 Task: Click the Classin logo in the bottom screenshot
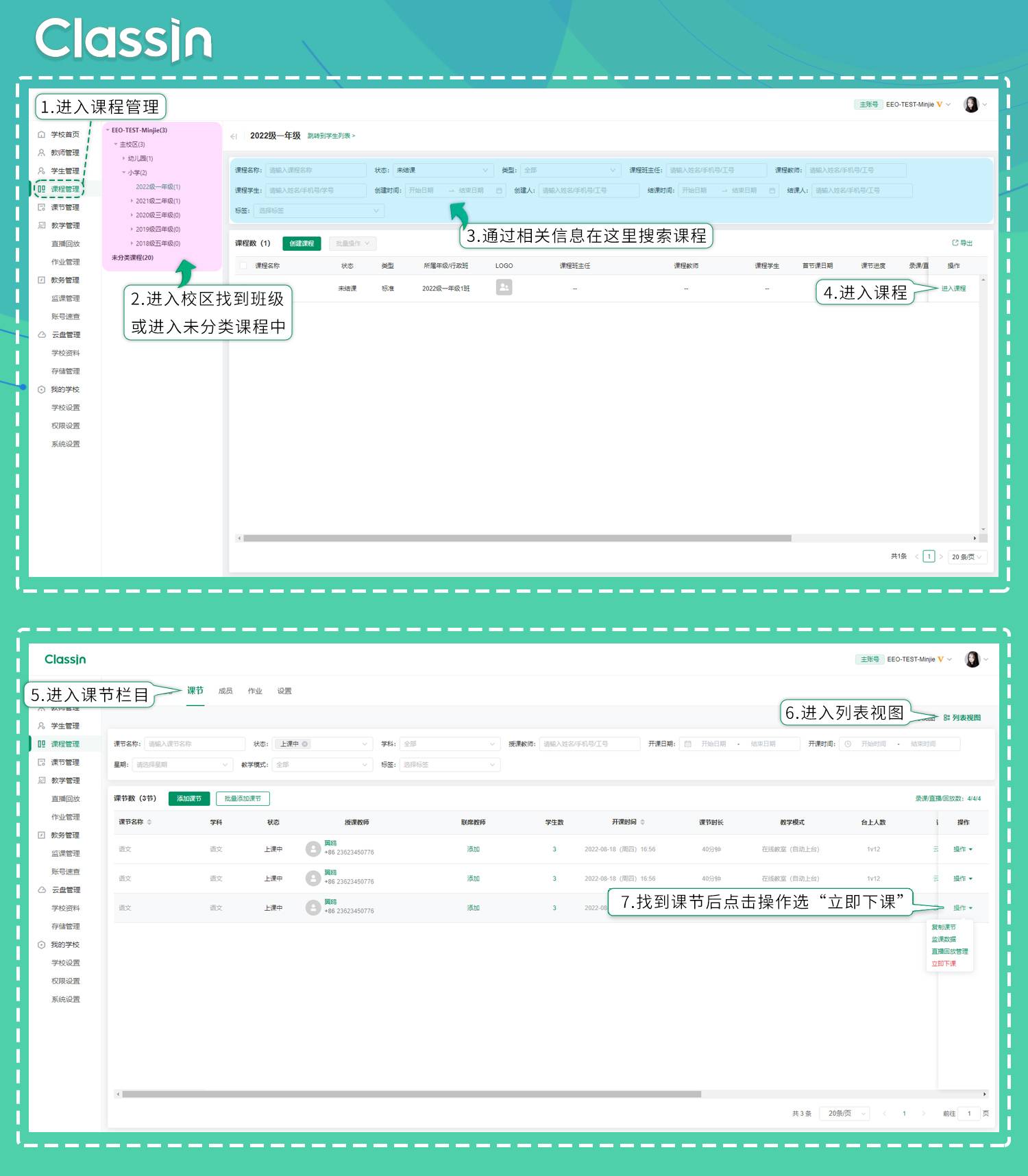[x=65, y=659]
